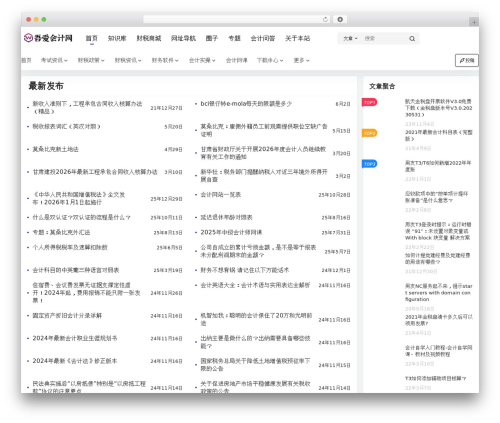Go to 财税商城
Viewport: 500px width, 423px height.
(149, 38)
